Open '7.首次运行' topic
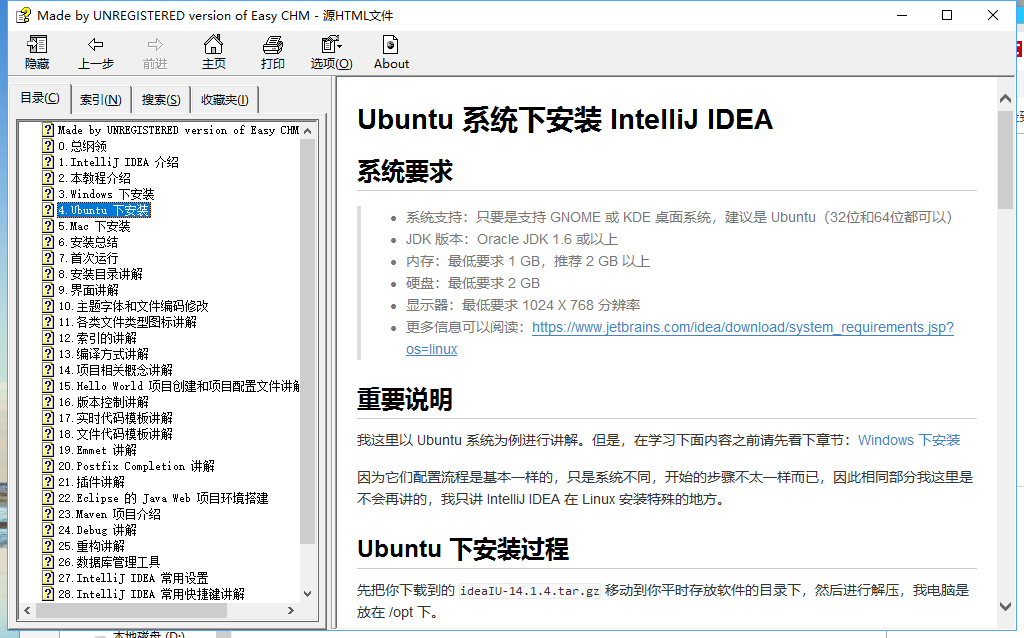The width and height of the screenshot is (1024, 638). (x=88, y=258)
